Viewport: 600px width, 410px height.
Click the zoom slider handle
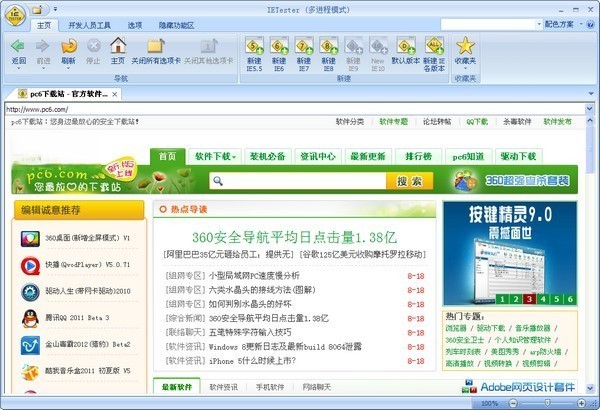click(547, 402)
